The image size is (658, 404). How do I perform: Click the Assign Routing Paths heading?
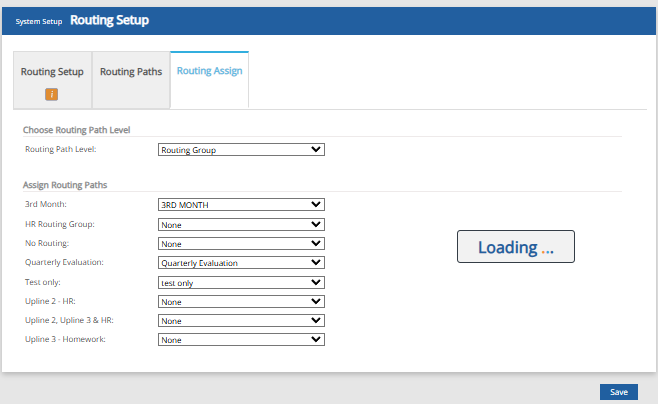pos(65,185)
